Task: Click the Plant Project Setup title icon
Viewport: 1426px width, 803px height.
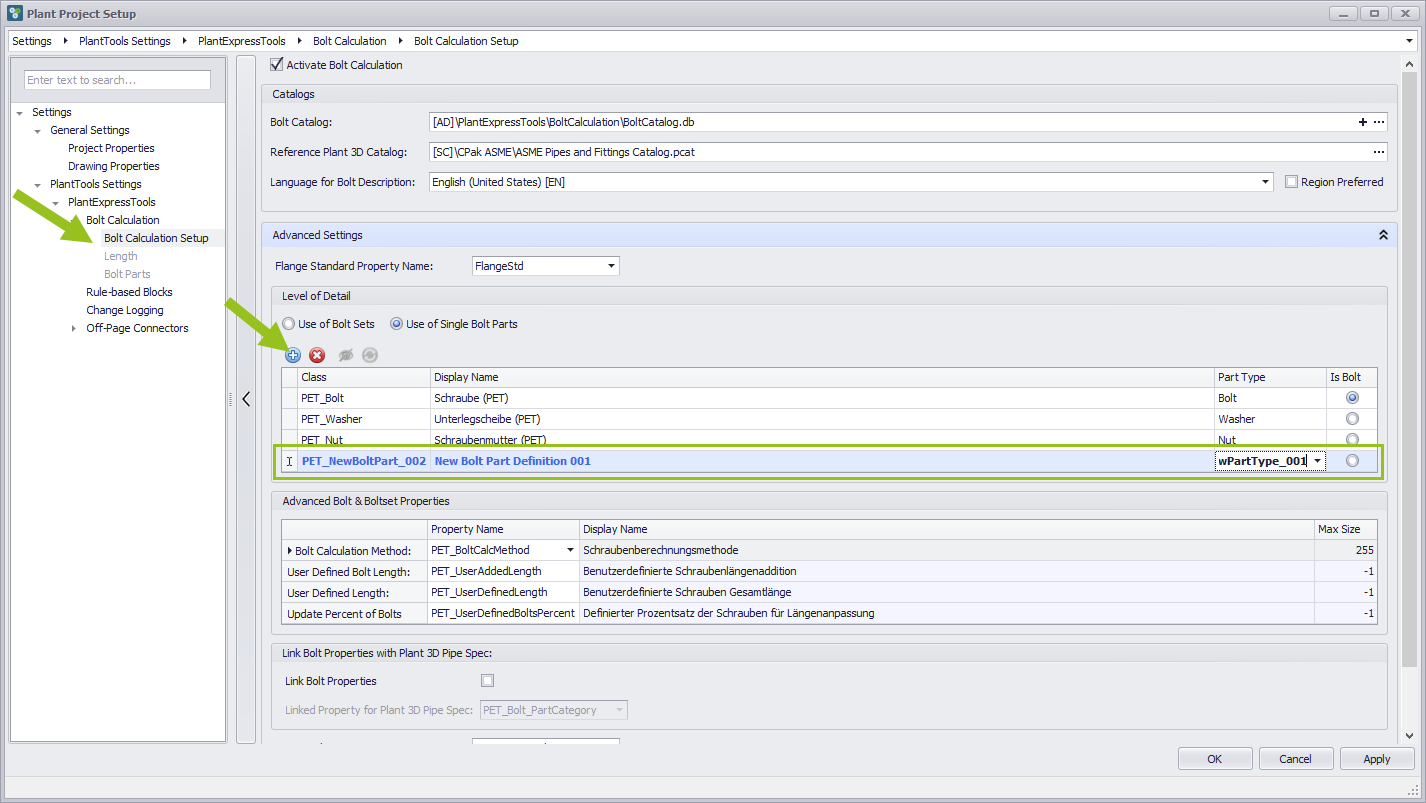Action: point(15,14)
